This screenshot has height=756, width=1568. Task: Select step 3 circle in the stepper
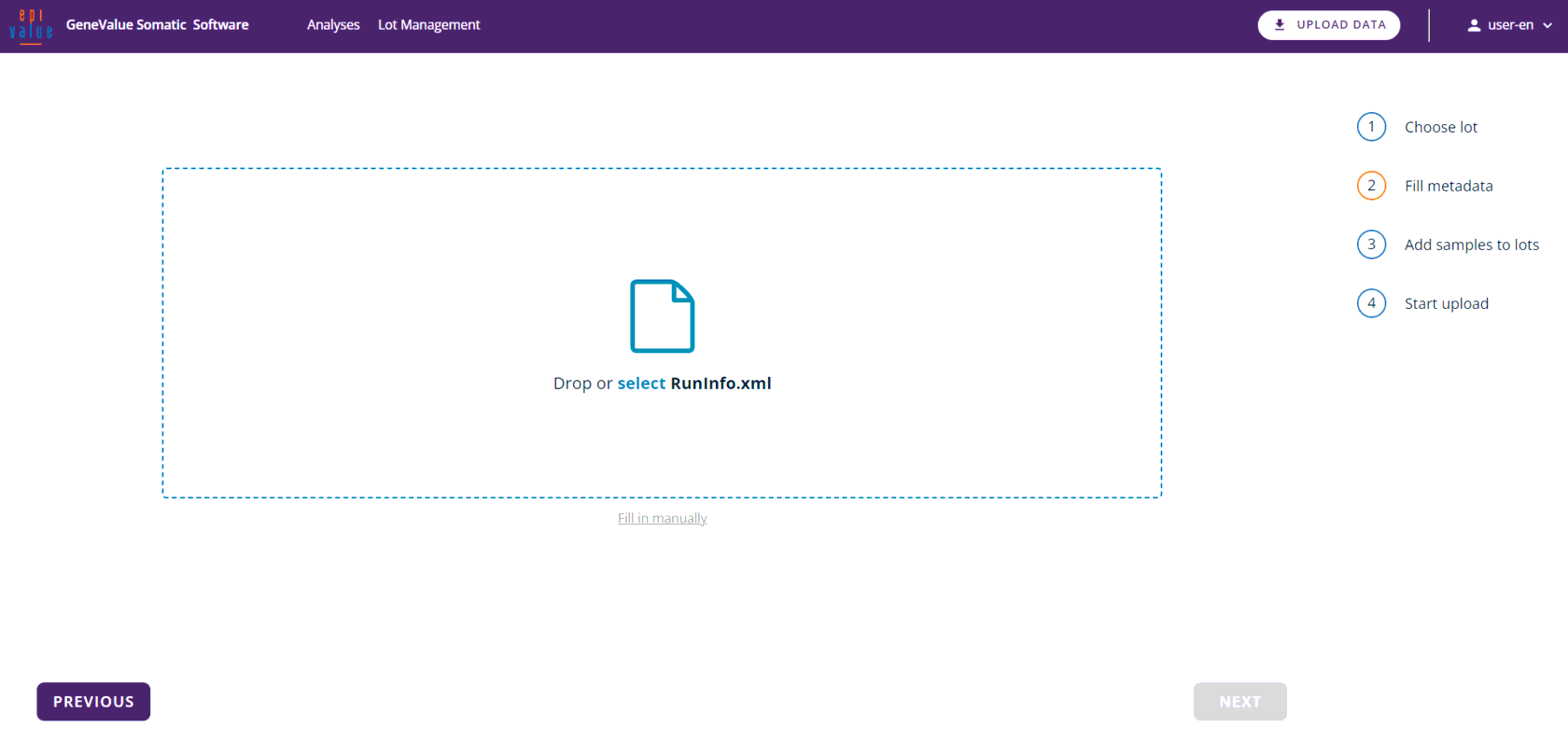[1371, 245]
